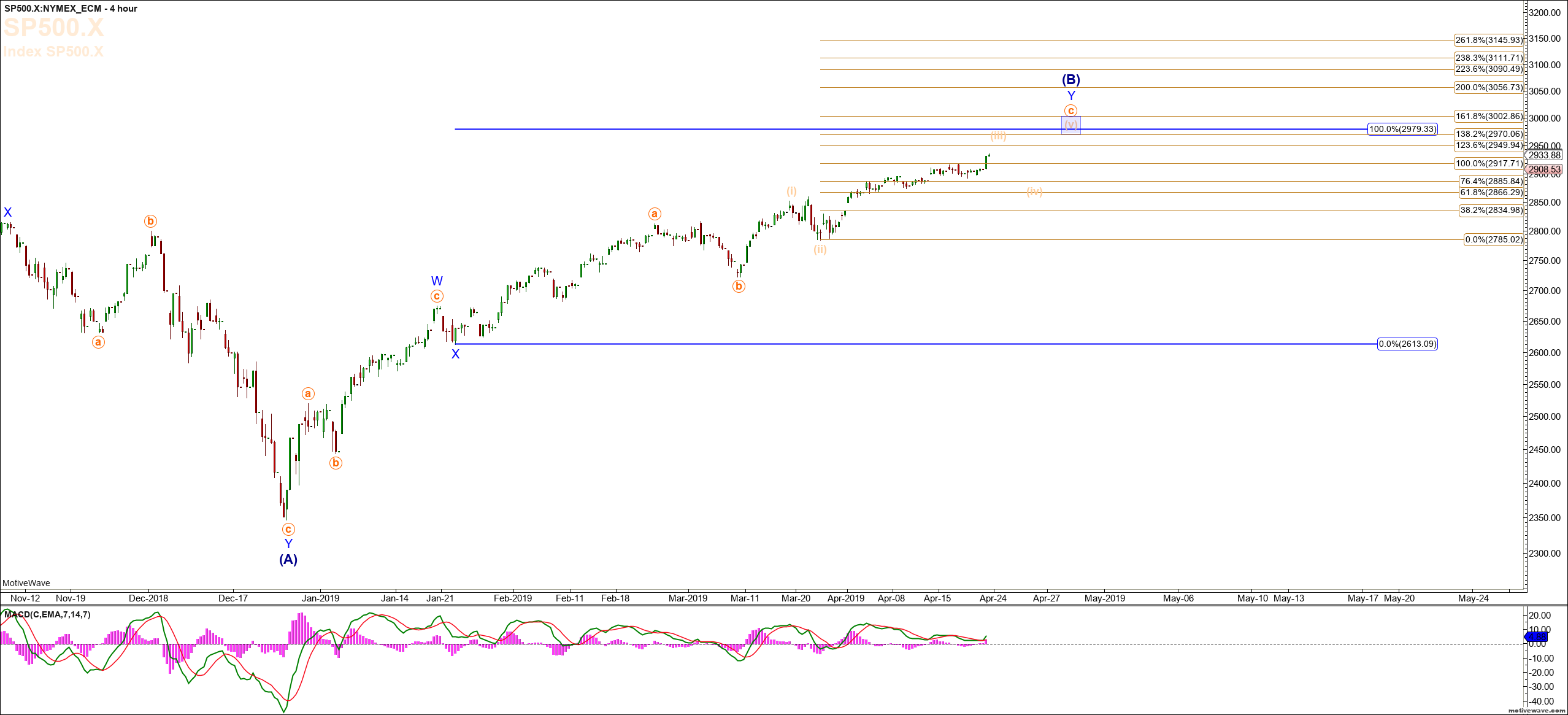Click the MACD(C,EMA,7,14,7) study label
This screenshot has height=715, width=1568.
coord(47,614)
